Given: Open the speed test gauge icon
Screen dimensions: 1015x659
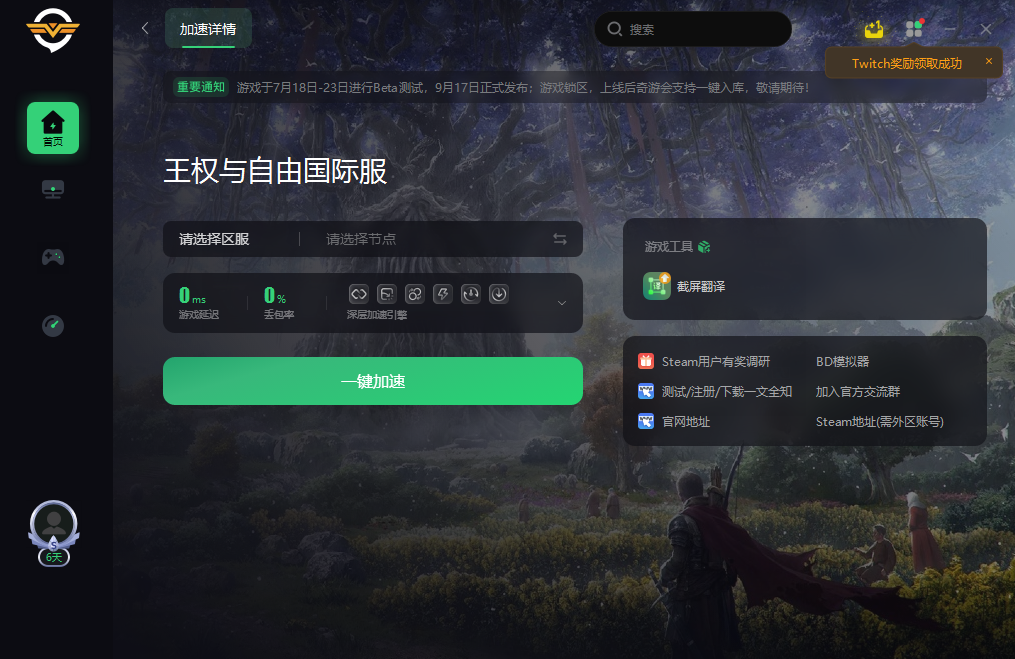Looking at the screenshot, I should pos(53,325).
